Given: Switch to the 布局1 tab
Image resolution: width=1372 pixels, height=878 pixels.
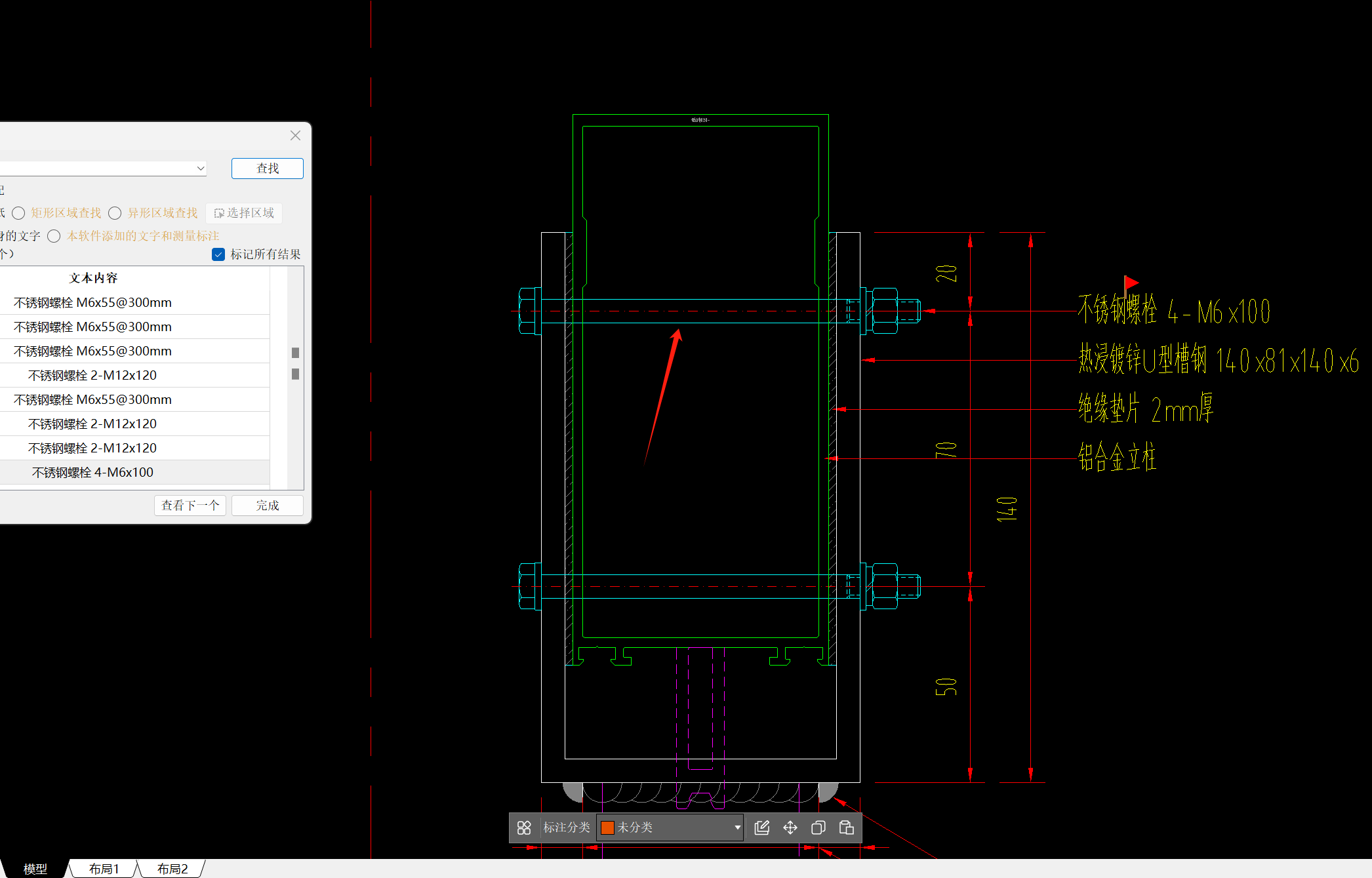Looking at the screenshot, I should [x=104, y=869].
